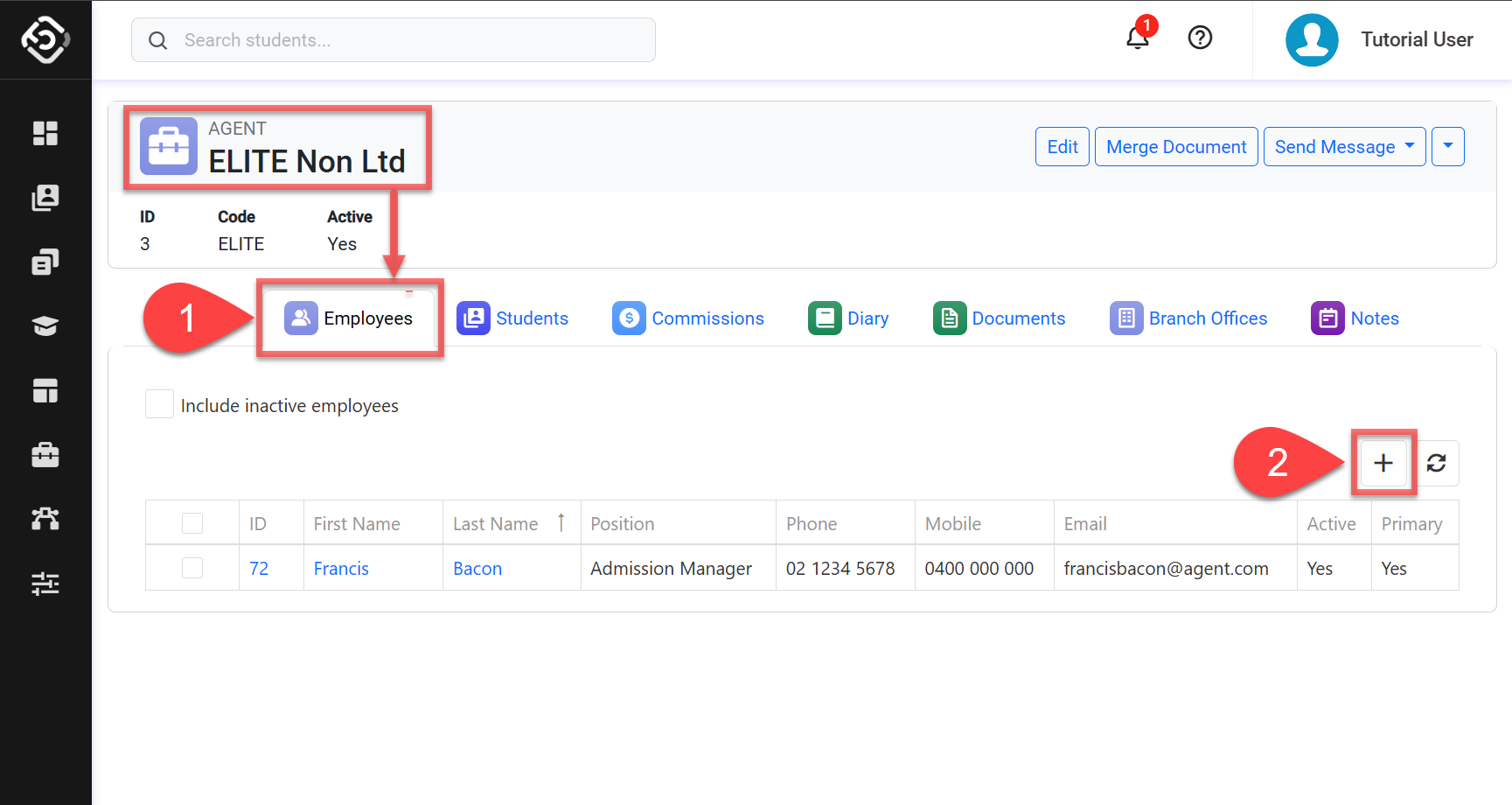Open the dashboard grid icon in sidebar
The width and height of the screenshot is (1512, 805).
[x=45, y=133]
